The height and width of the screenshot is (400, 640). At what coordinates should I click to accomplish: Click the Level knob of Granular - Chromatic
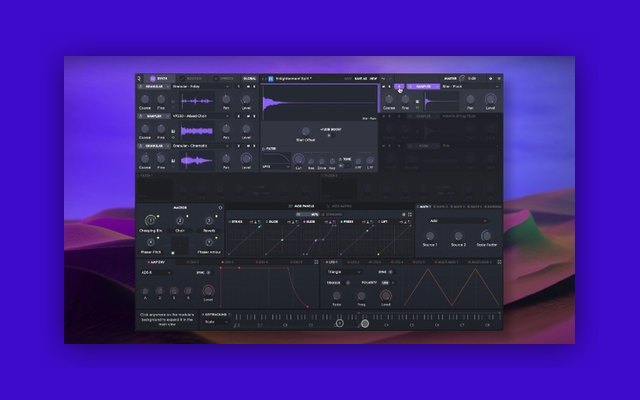coord(246,158)
